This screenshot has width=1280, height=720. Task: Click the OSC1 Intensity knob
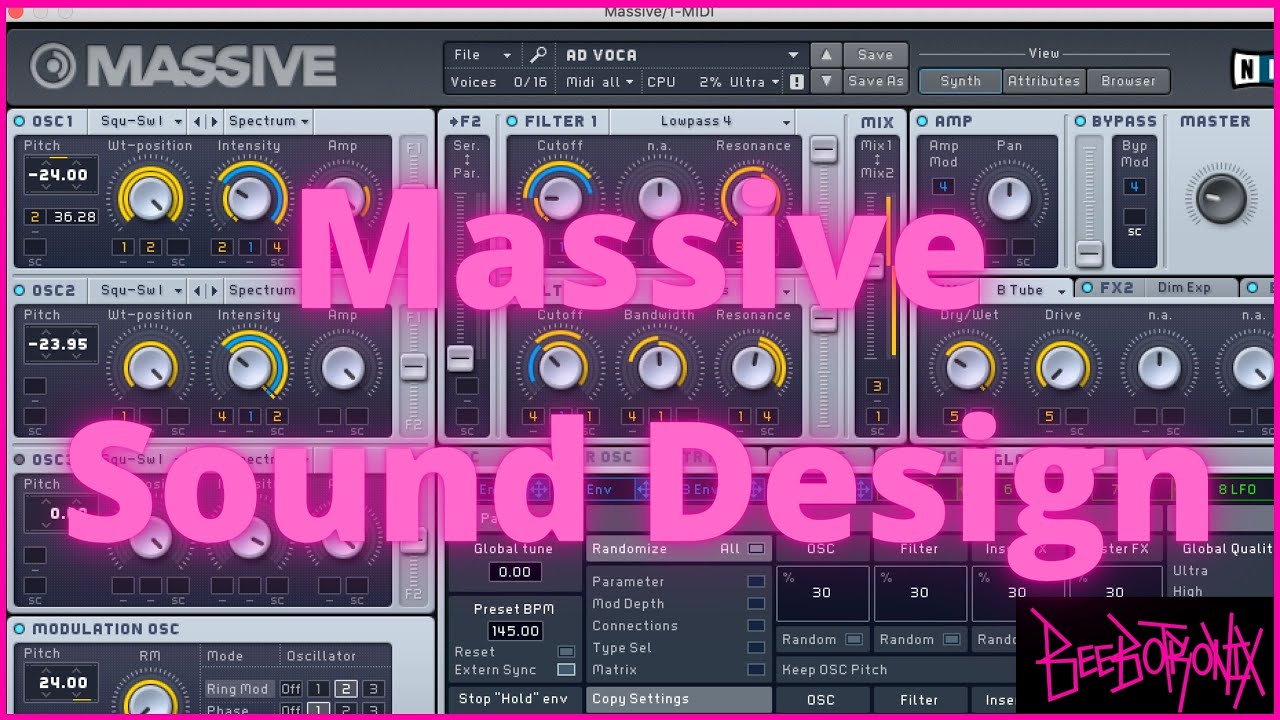[250, 197]
